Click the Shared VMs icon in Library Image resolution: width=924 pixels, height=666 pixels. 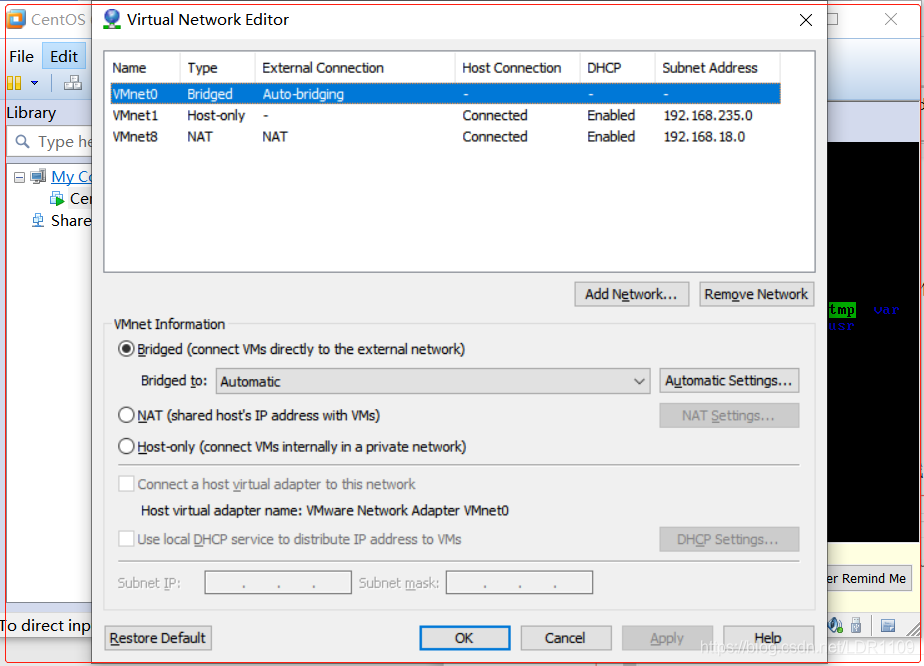coord(38,220)
